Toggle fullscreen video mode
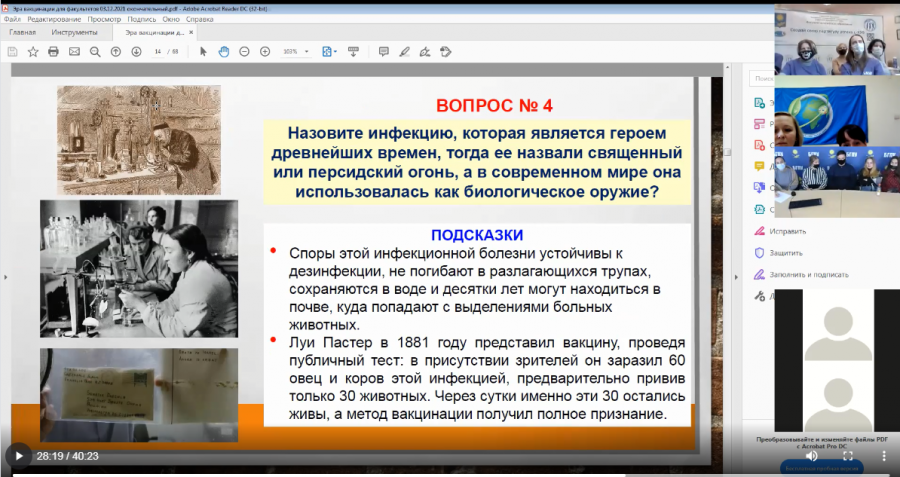The image size is (900, 477). click(x=847, y=456)
